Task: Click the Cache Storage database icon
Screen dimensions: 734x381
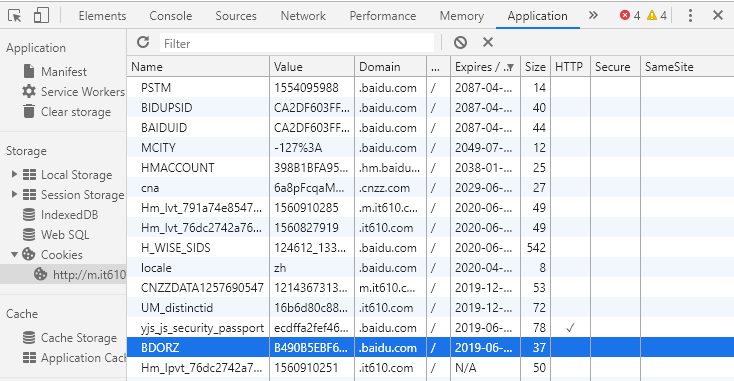Action: 29,337
